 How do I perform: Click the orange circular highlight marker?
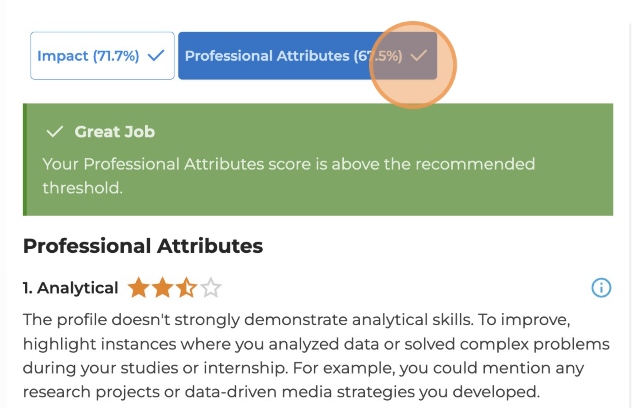pyautogui.click(x=413, y=64)
